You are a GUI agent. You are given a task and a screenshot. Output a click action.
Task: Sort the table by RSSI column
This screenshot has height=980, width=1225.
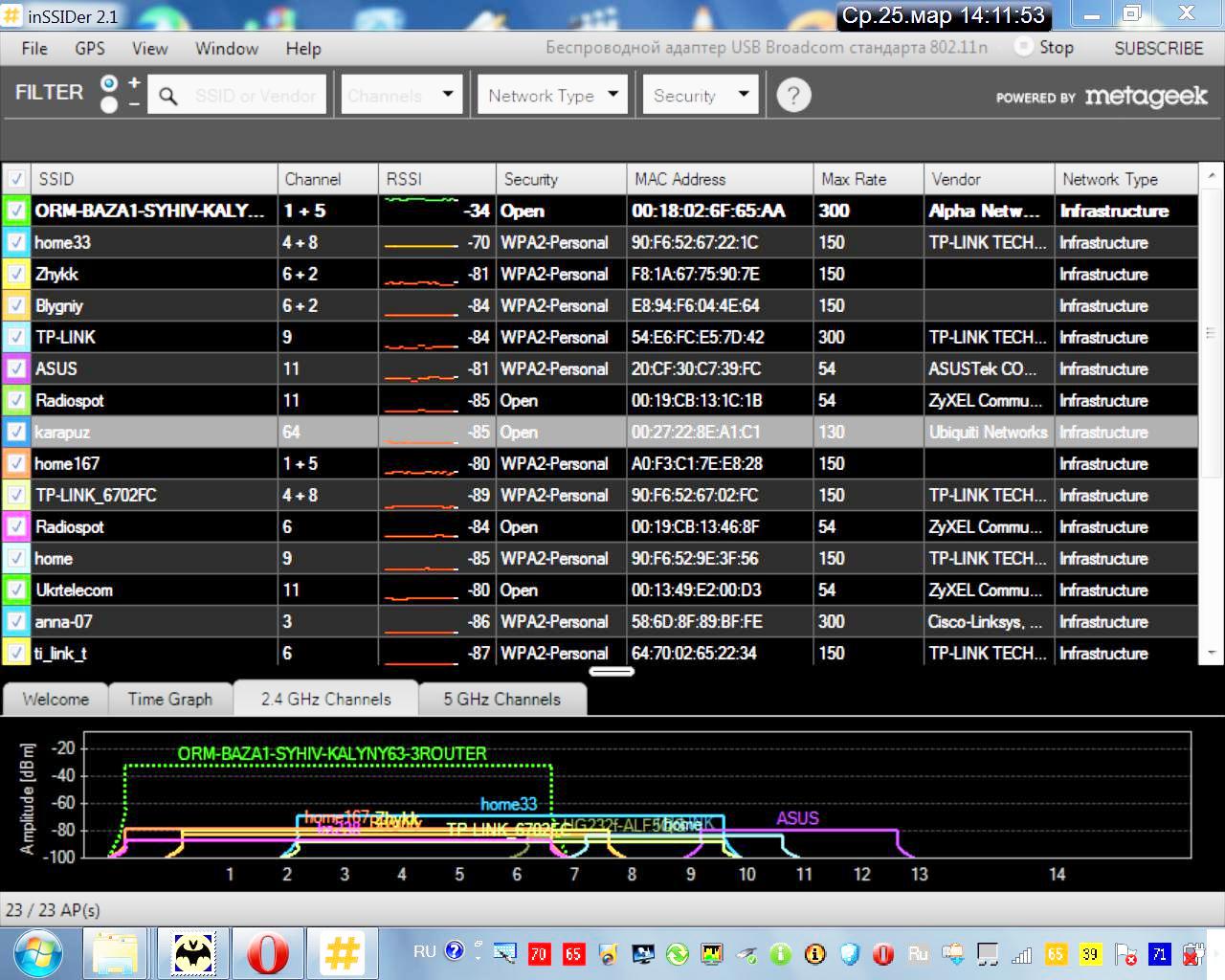[436, 179]
